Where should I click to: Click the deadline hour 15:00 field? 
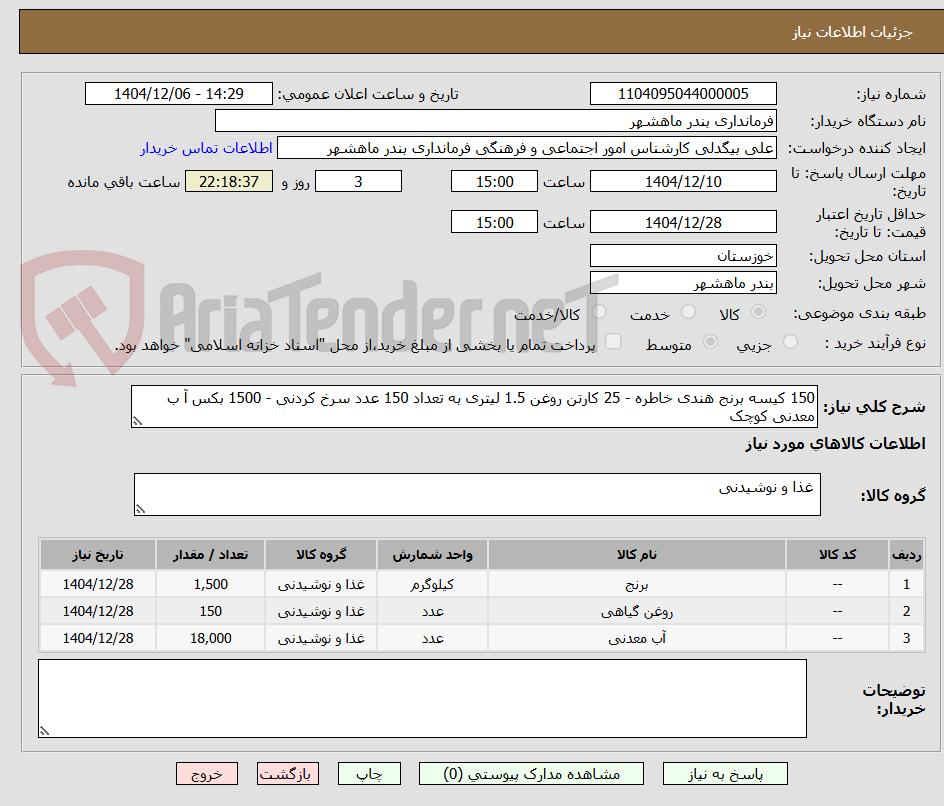[x=494, y=181]
